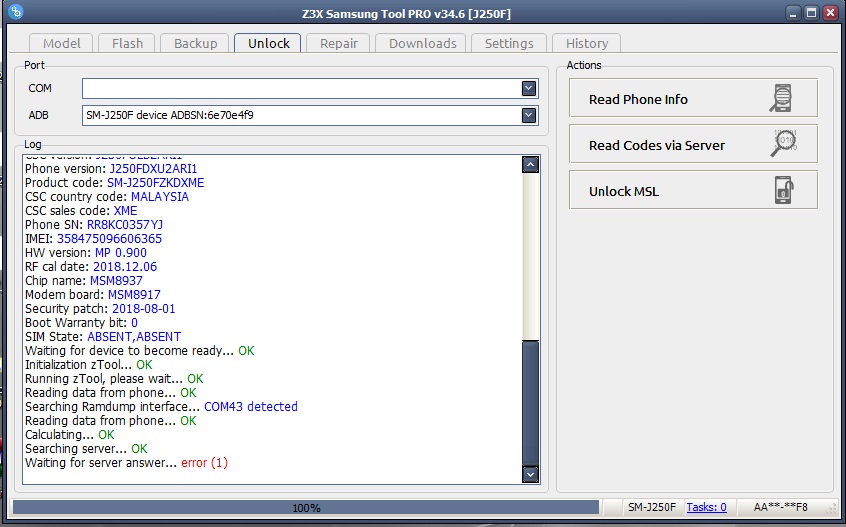The width and height of the screenshot is (846, 527).
Task: Click the COM43 detected log text
Action: click(251, 407)
